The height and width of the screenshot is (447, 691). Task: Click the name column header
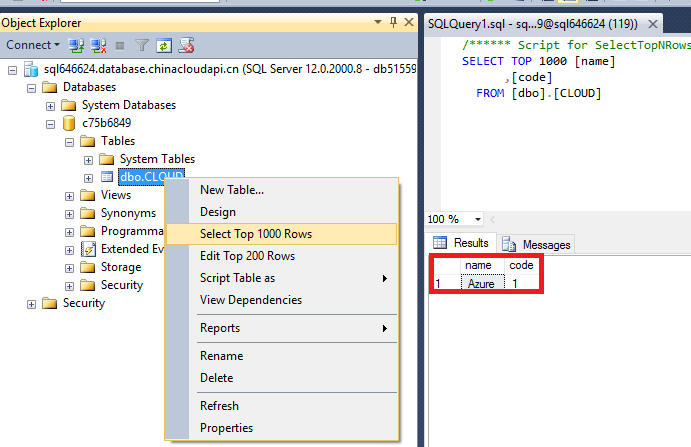[x=482, y=265]
